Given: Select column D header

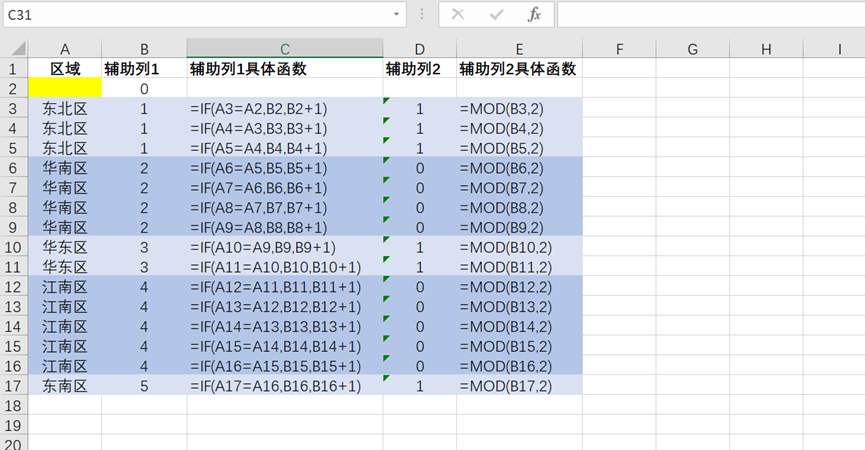Looking at the screenshot, I should click(x=420, y=49).
